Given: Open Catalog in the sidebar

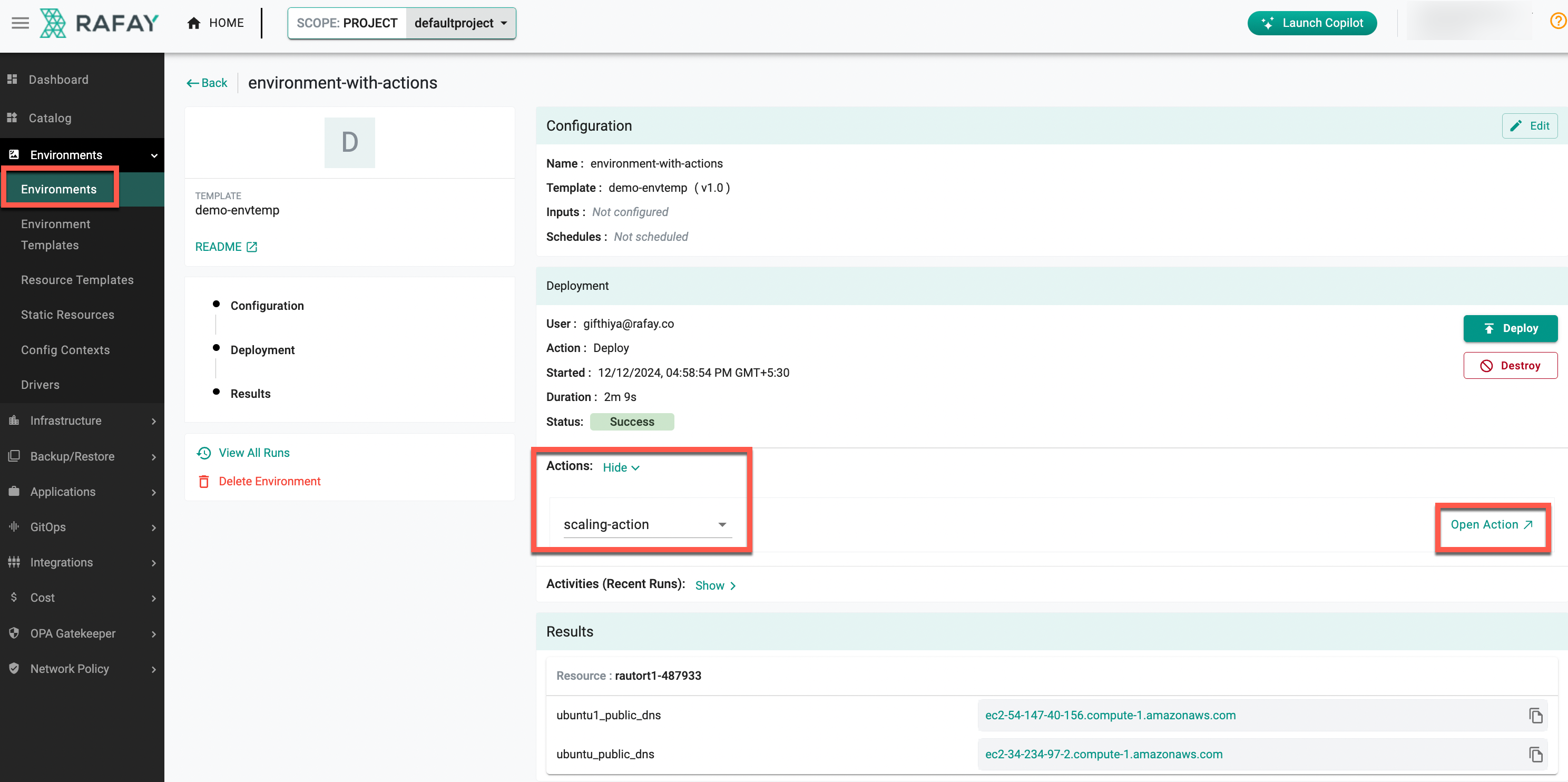Looking at the screenshot, I should (50, 118).
